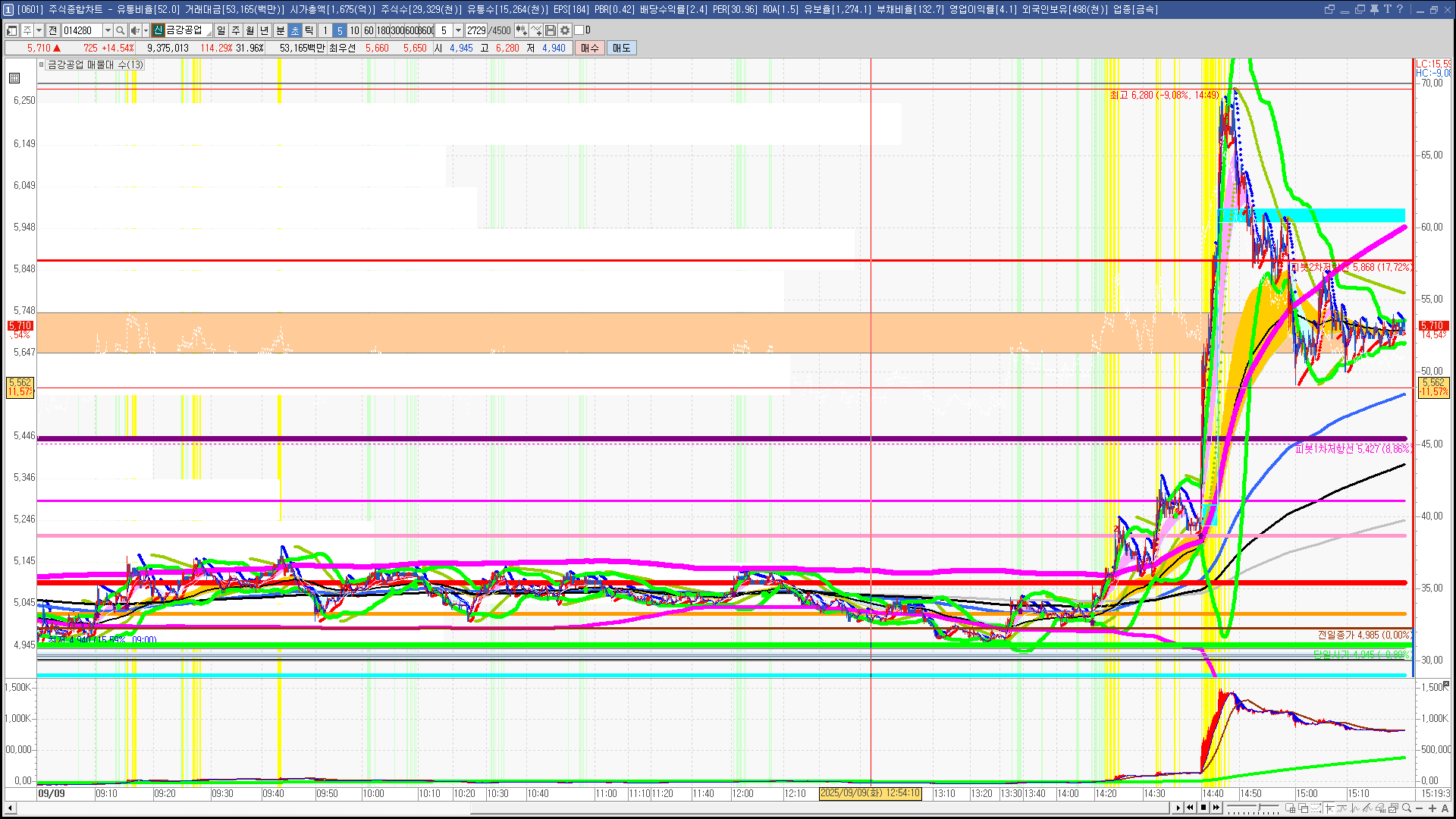This screenshot has width=1456, height=819.
Task: Click the save chart floppy icon
Action: [x=551, y=30]
